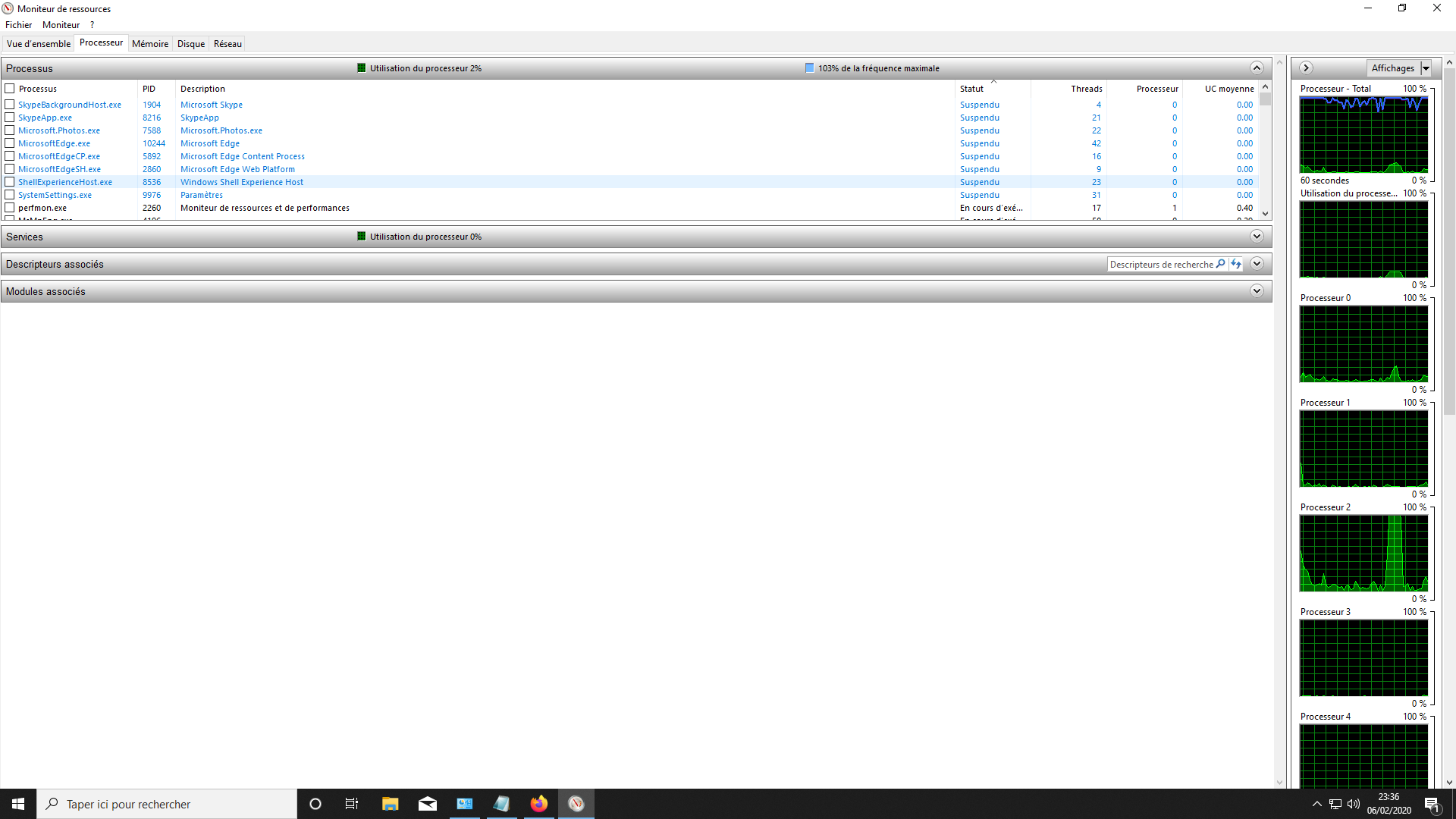
Task: Open the Affichages dropdown arrow
Action: (x=1426, y=68)
